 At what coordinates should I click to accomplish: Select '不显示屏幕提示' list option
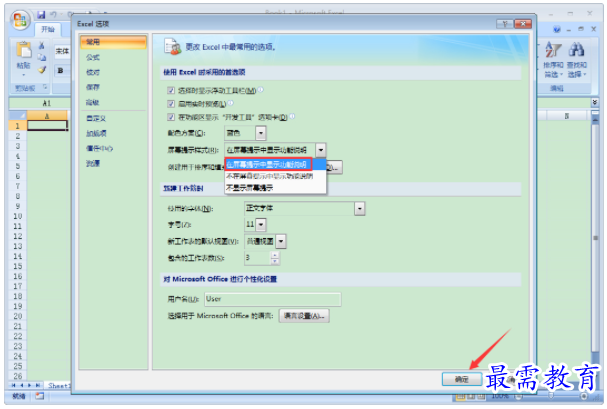275,188
